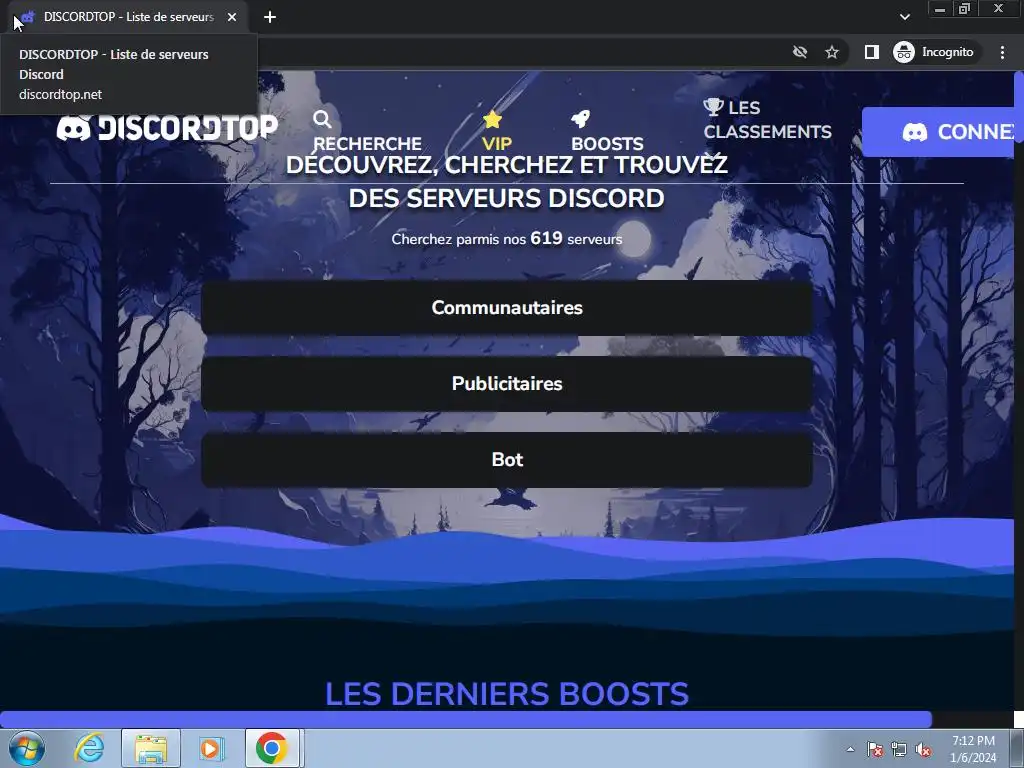The image size is (1024, 768).
Task: Open the Windows Start menu
Action: (26, 748)
